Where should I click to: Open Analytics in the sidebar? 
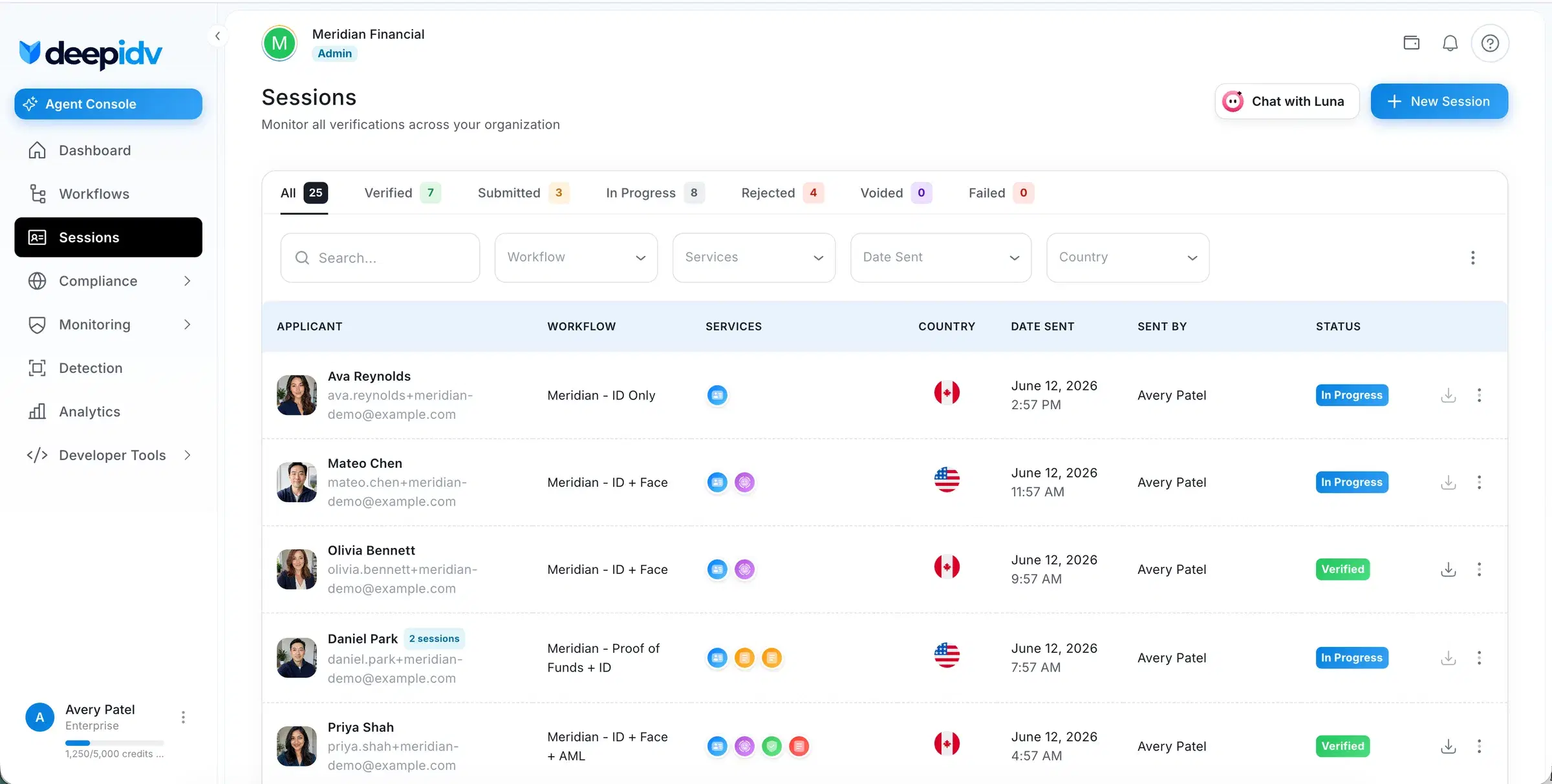pos(109,412)
